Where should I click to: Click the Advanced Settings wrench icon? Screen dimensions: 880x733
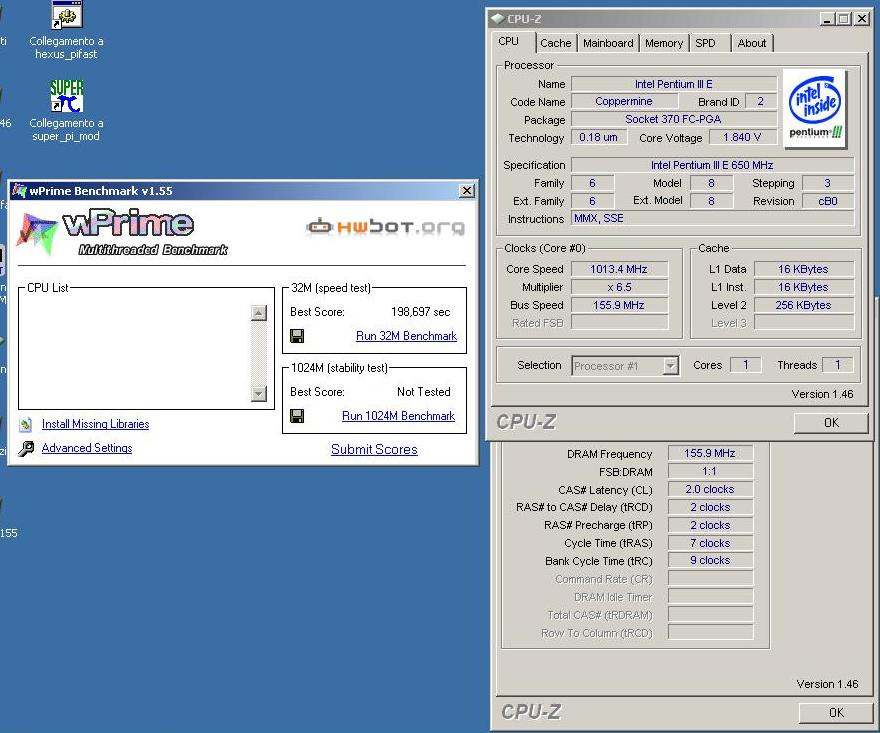coord(25,448)
